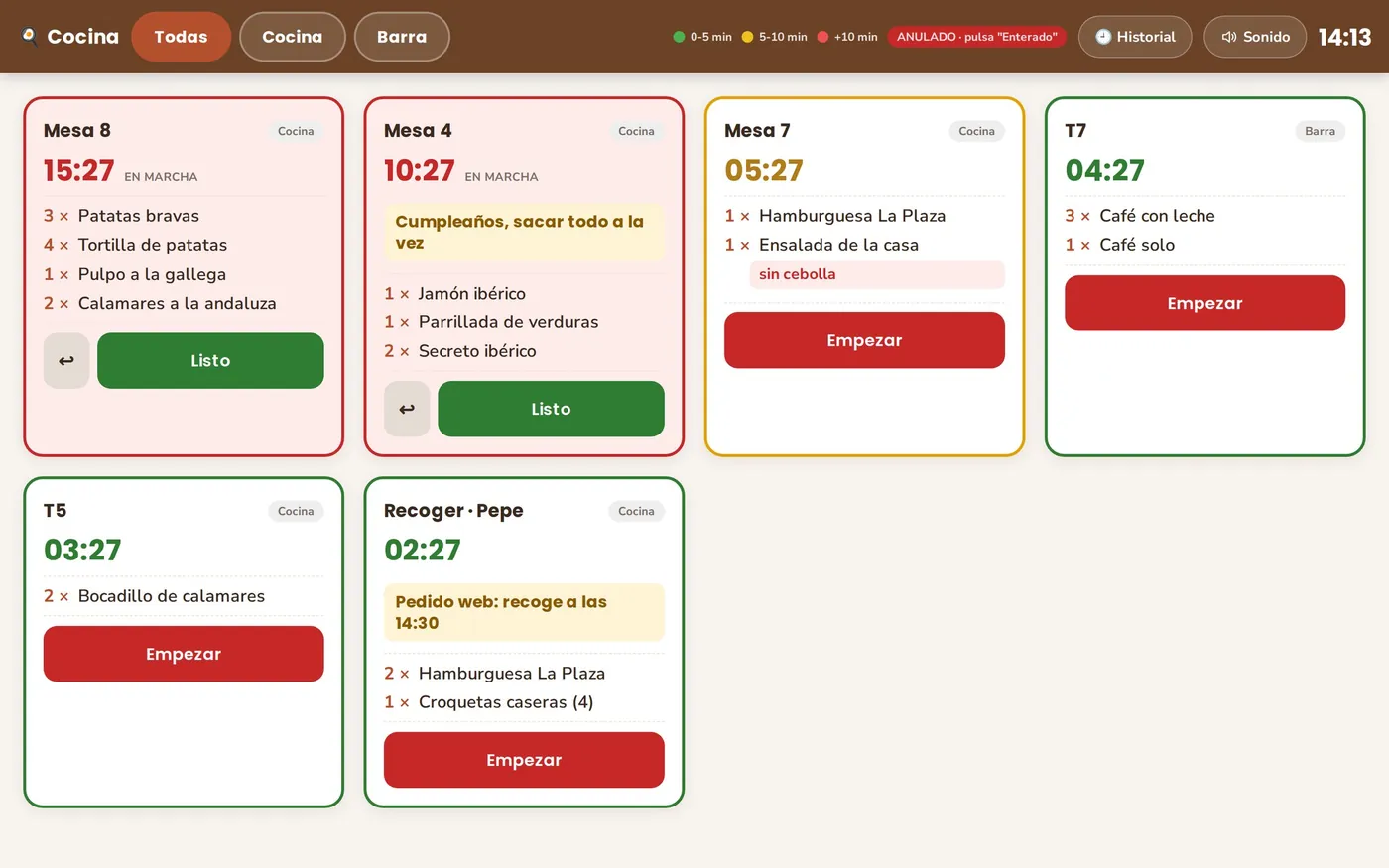Start T7 coffee order with Empezar

[x=1204, y=303]
